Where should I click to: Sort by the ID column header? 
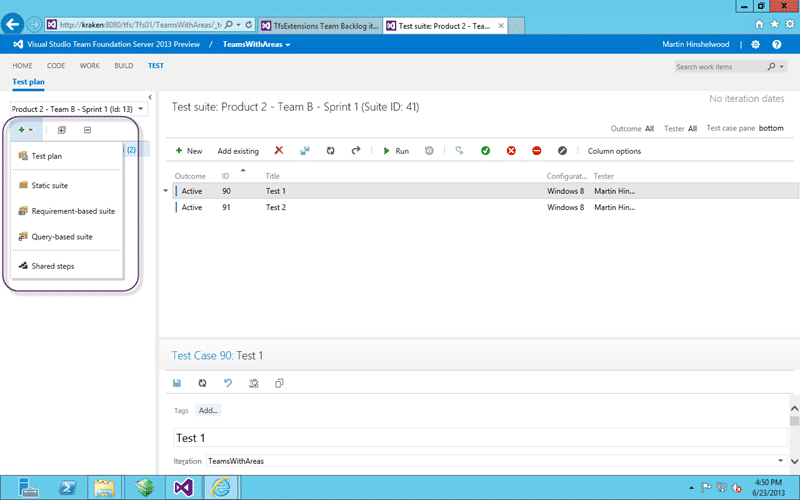coord(225,176)
